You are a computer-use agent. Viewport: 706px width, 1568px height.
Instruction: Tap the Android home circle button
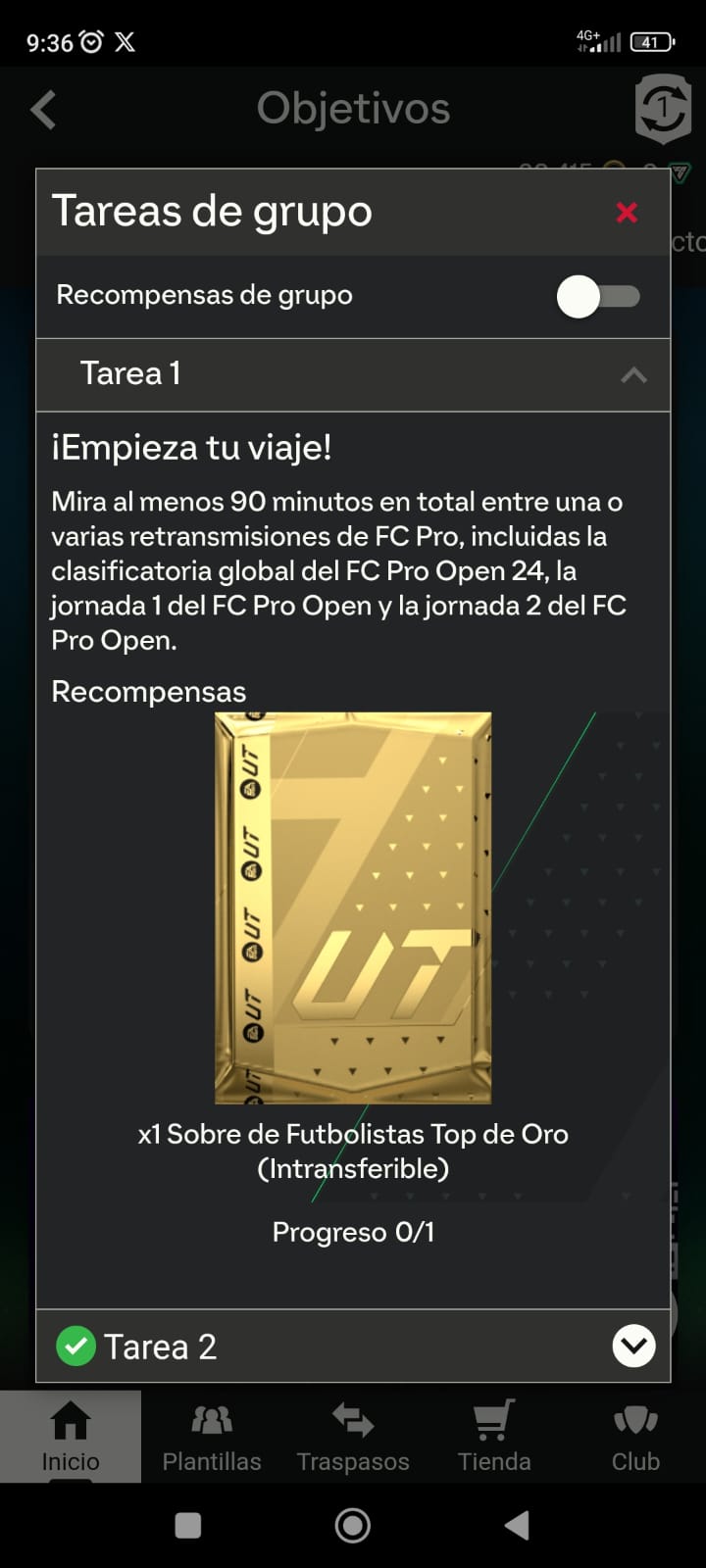coord(353,1525)
